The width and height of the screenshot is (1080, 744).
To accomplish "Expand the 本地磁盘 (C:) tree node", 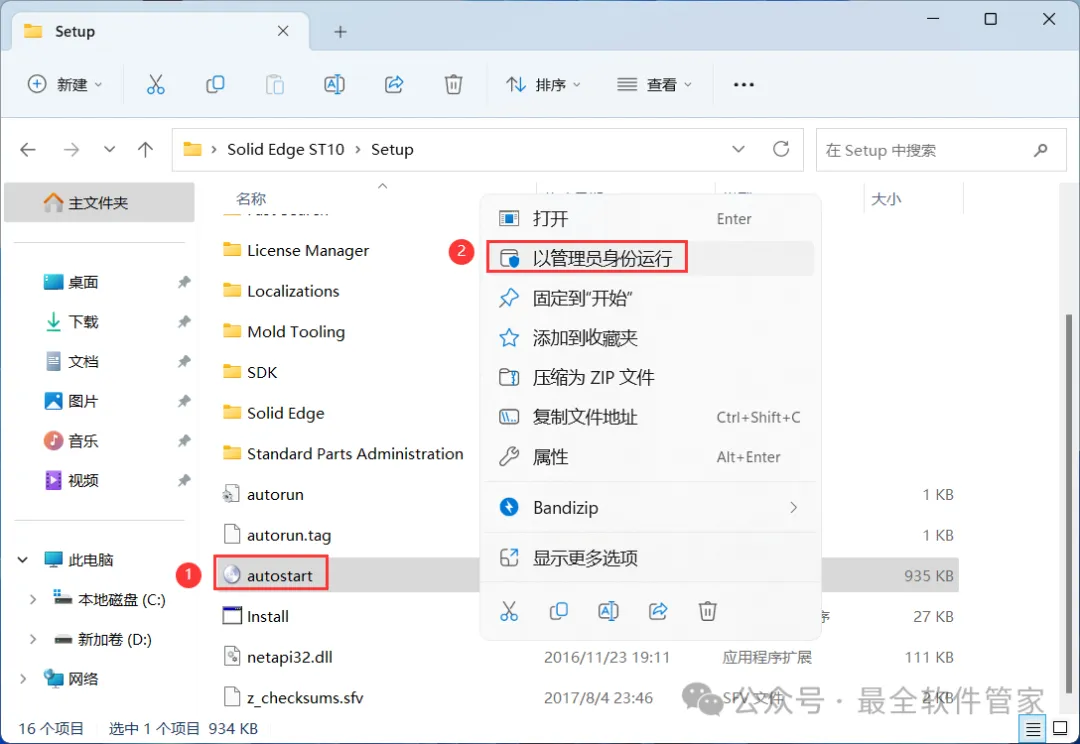I will [32, 600].
